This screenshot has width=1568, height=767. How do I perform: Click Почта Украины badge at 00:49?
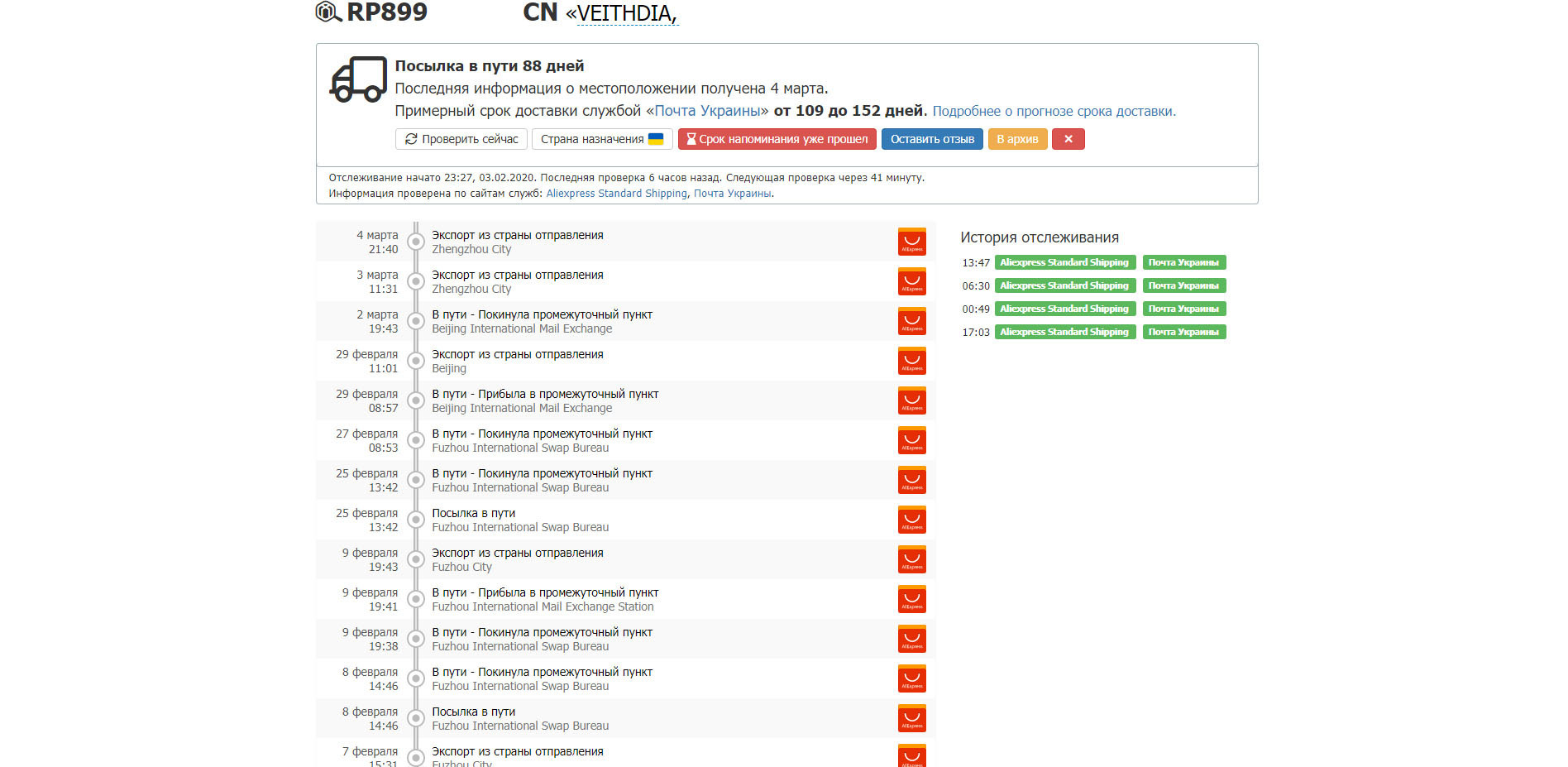tap(1183, 309)
